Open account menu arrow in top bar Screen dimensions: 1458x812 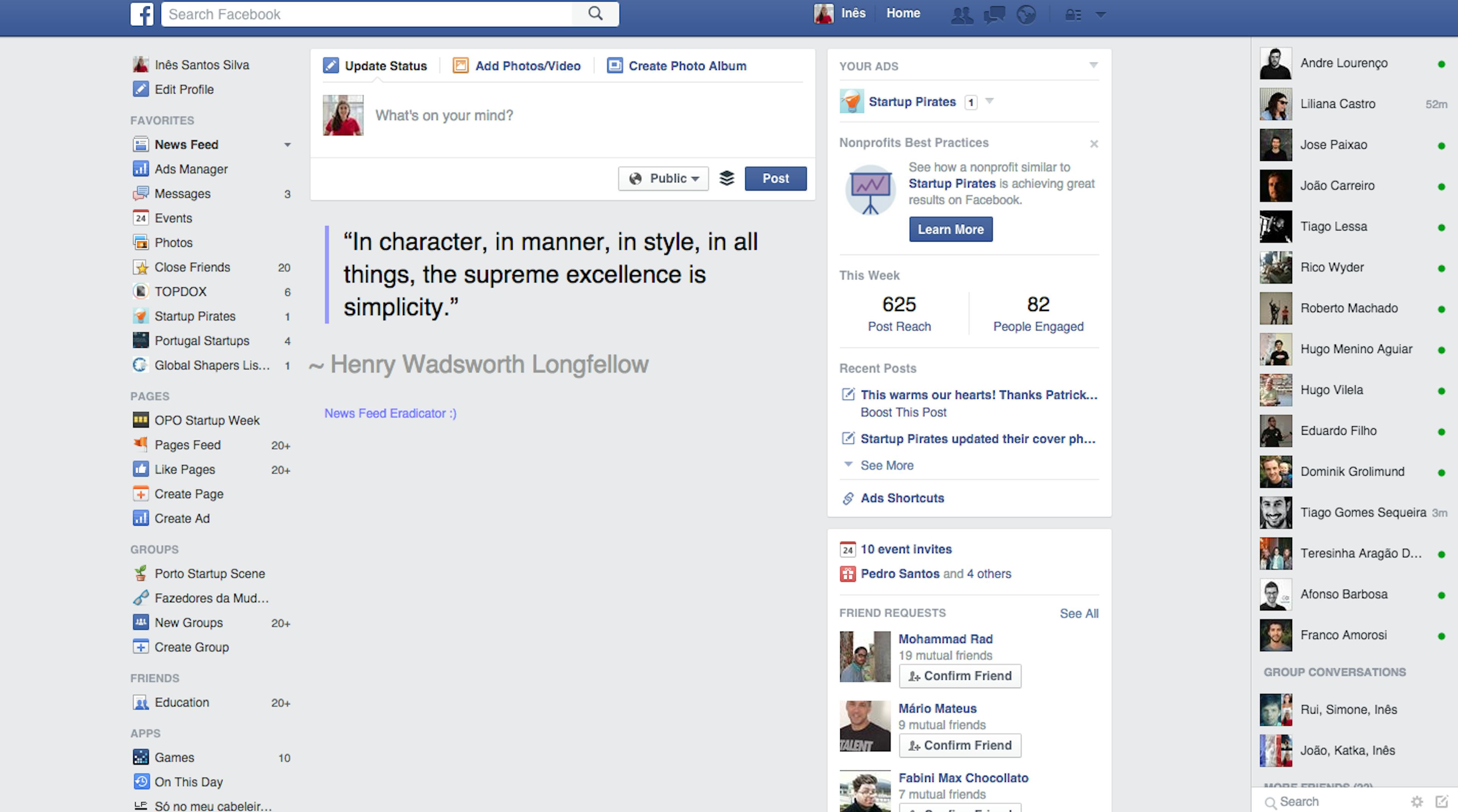1100,15
